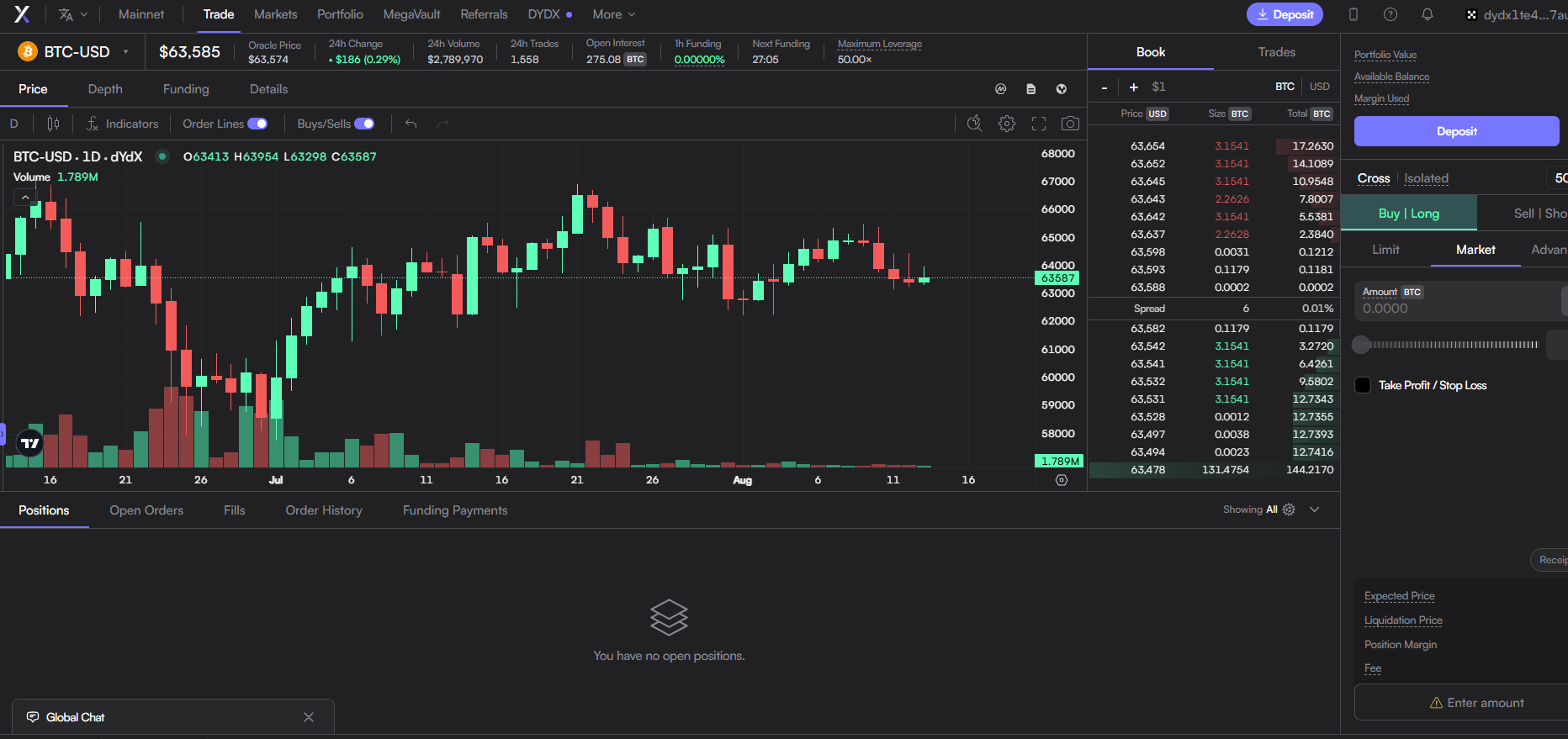Switch to the Depth tab
Screen dimensions: 1568x739
[x=105, y=89]
